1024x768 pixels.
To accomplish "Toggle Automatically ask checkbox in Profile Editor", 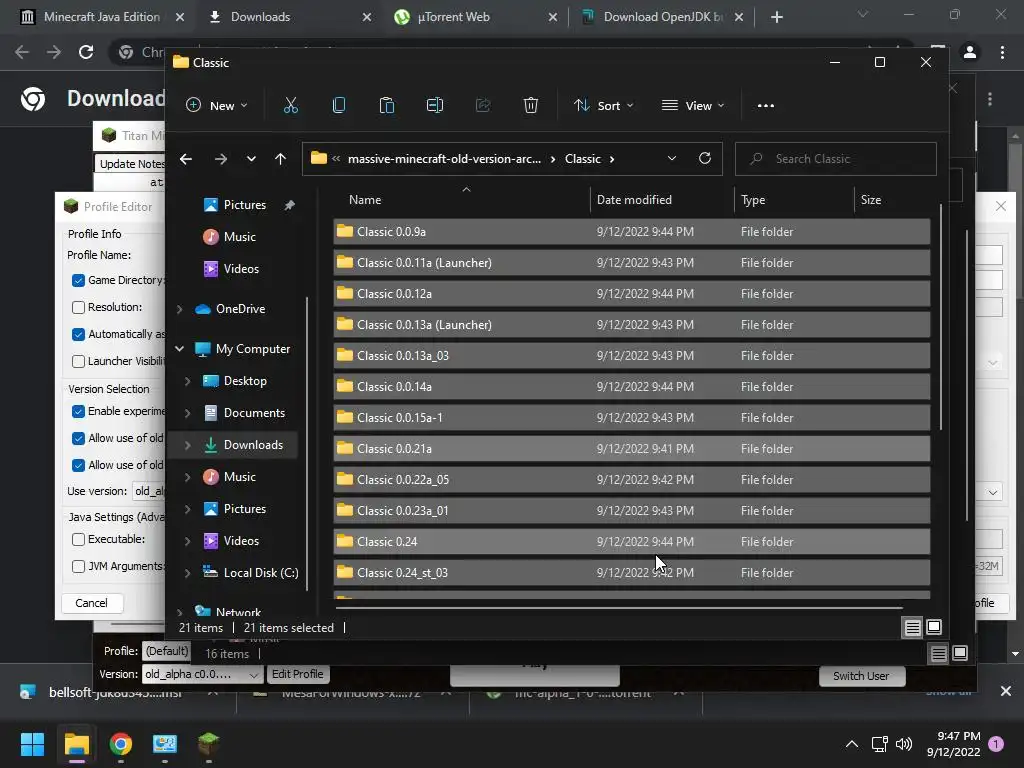I will [x=78, y=334].
